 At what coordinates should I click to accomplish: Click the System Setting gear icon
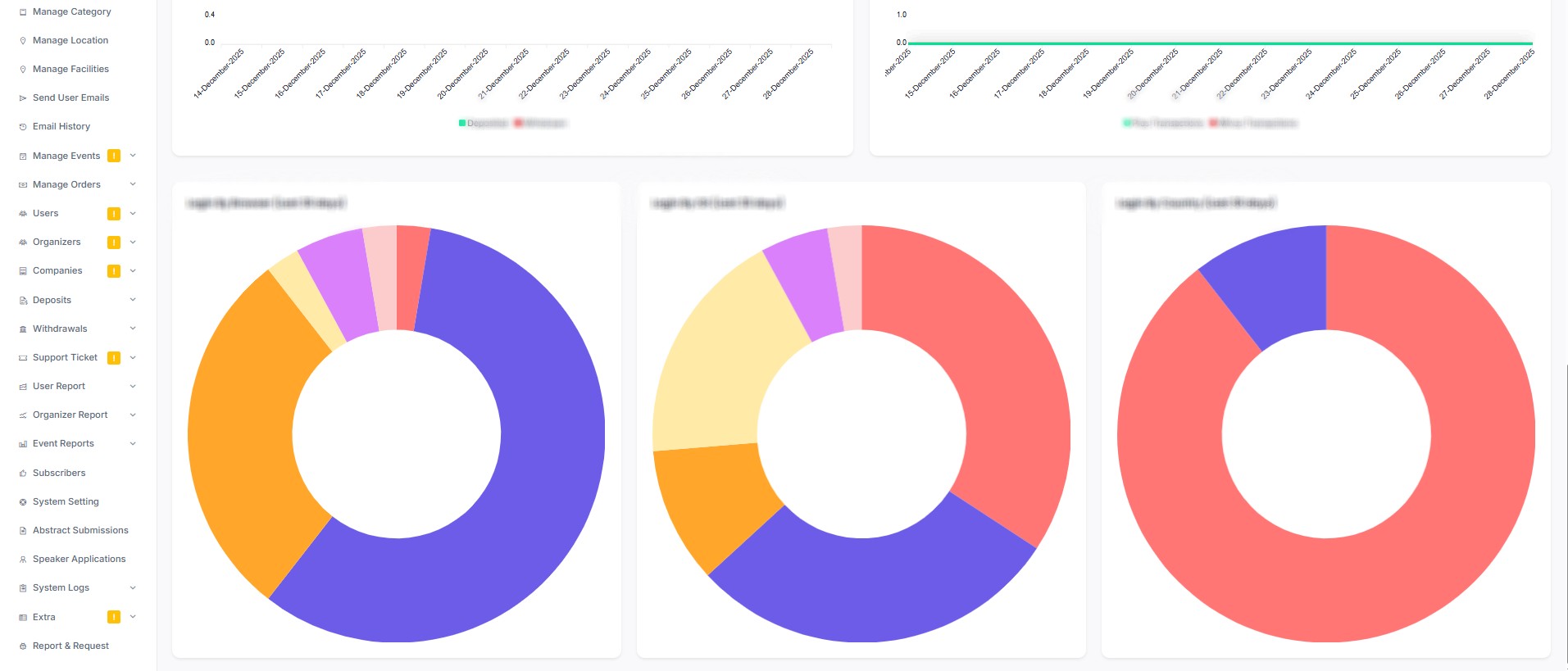point(23,502)
